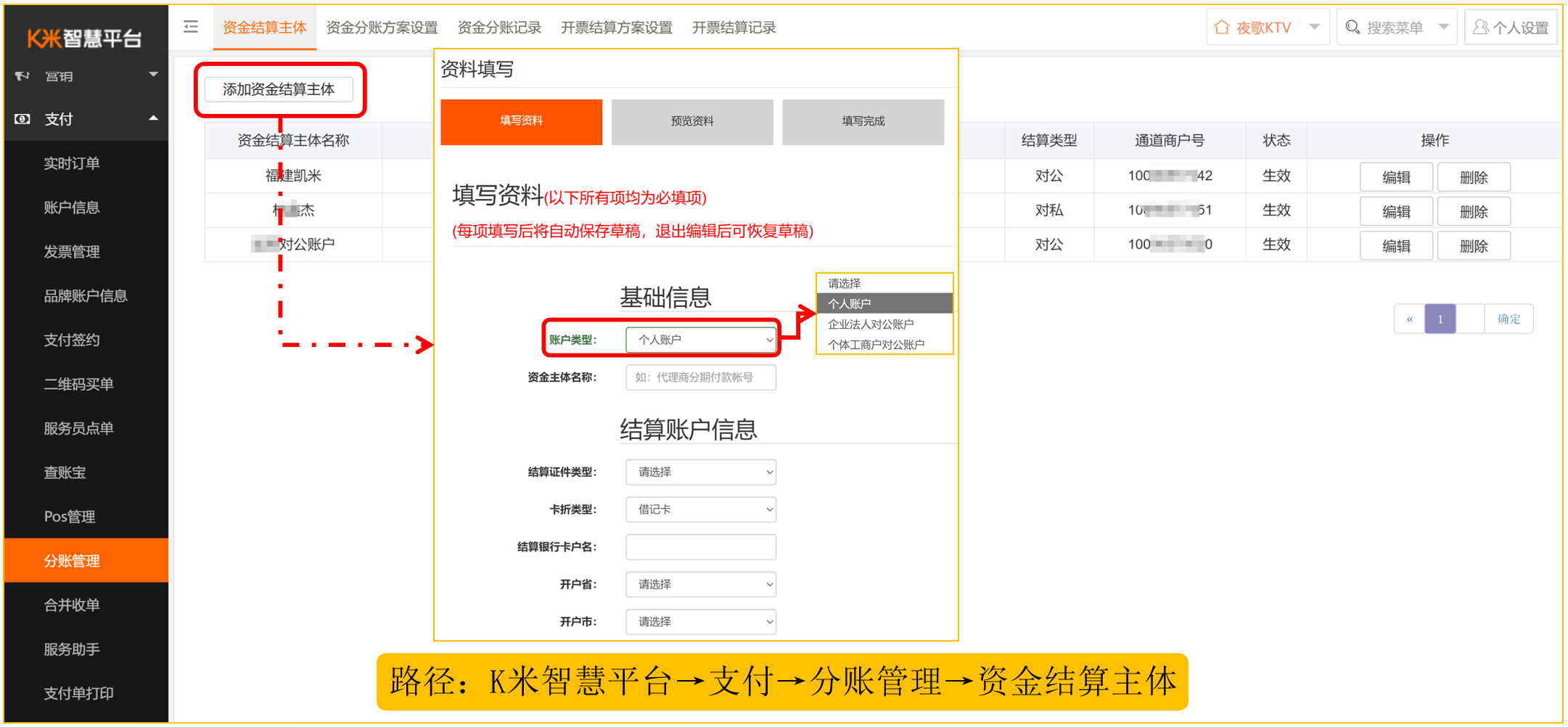This screenshot has height=728, width=1568.
Task: Click the magnifier icon in 搜索菜单
Action: [1352, 28]
